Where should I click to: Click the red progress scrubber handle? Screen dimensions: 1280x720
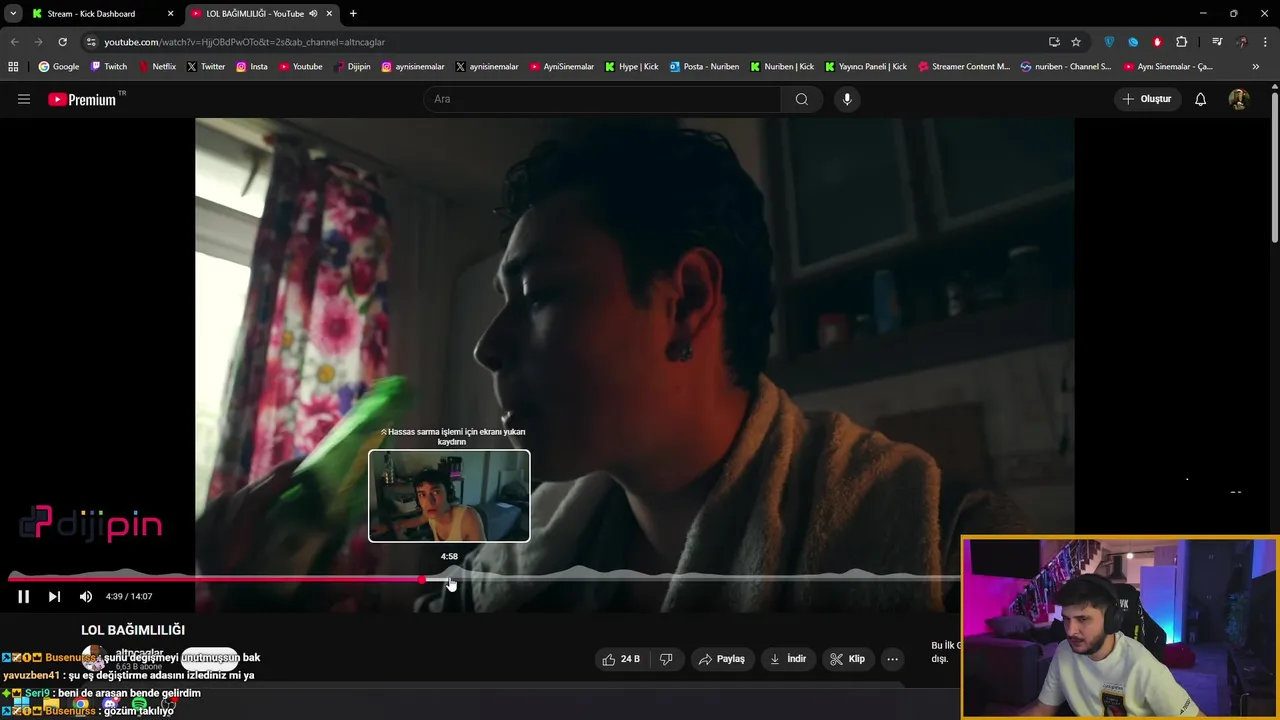point(423,578)
